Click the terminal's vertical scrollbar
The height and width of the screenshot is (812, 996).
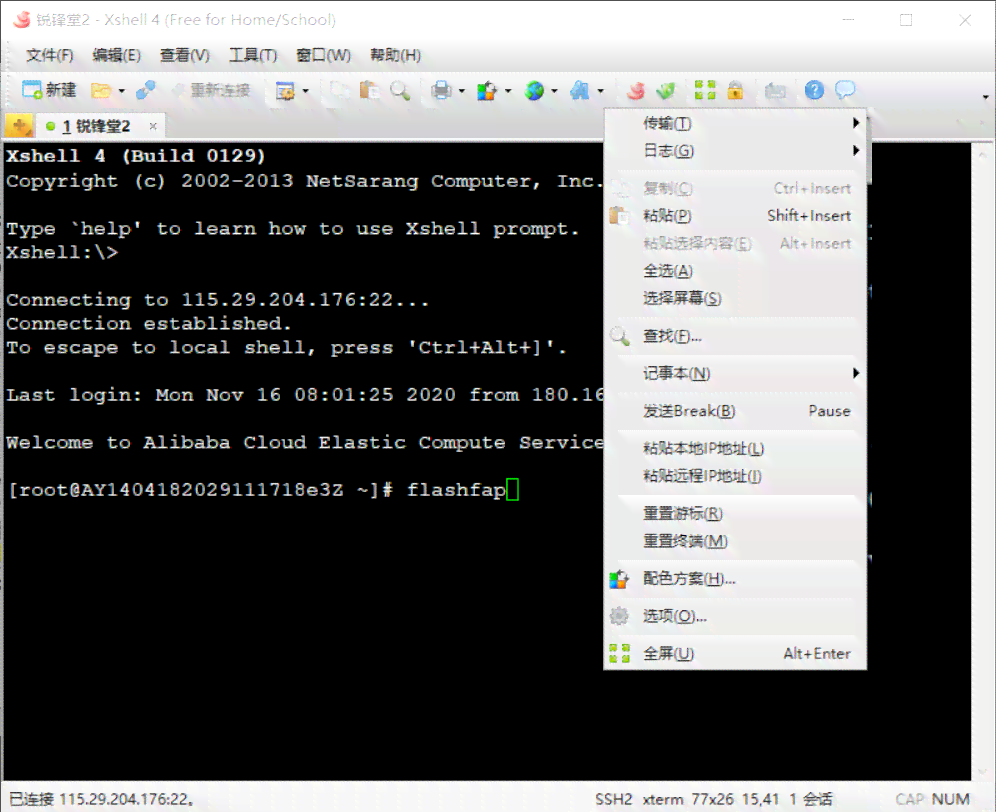(981, 461)
